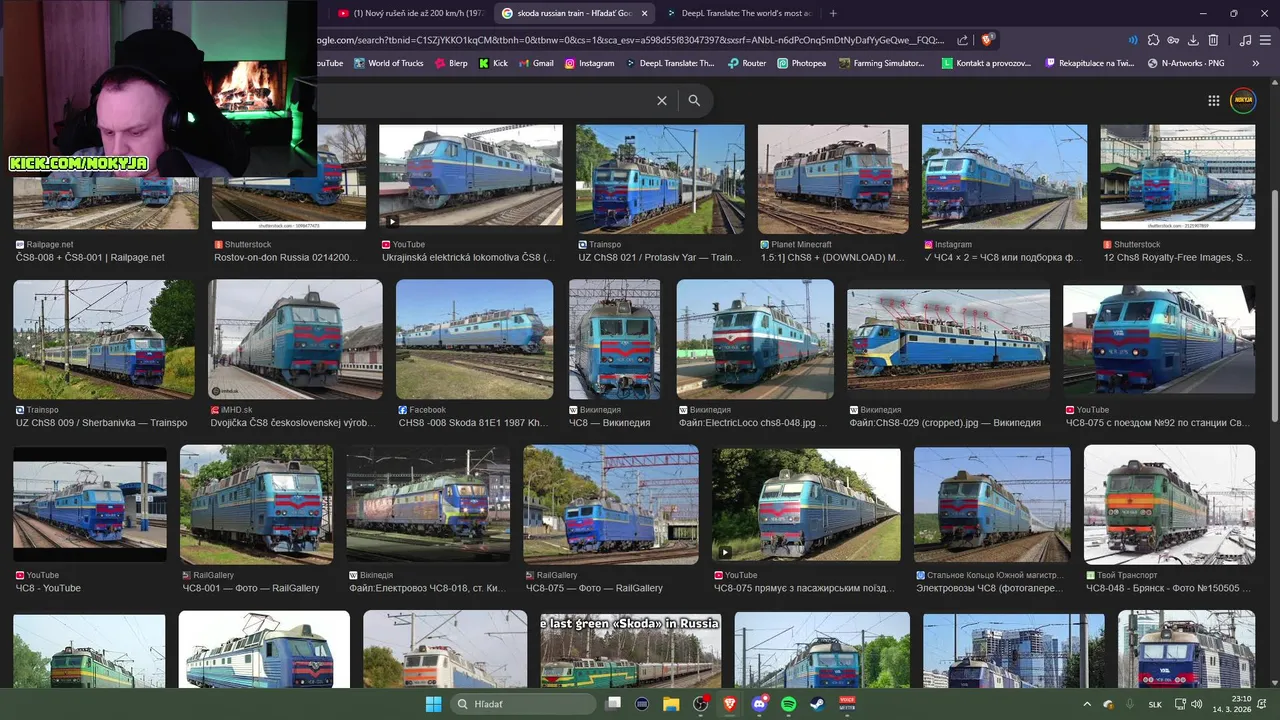1280x720 pixels.
Task: Open the key VPN toolbar icon
Action: click(1173, 40)
